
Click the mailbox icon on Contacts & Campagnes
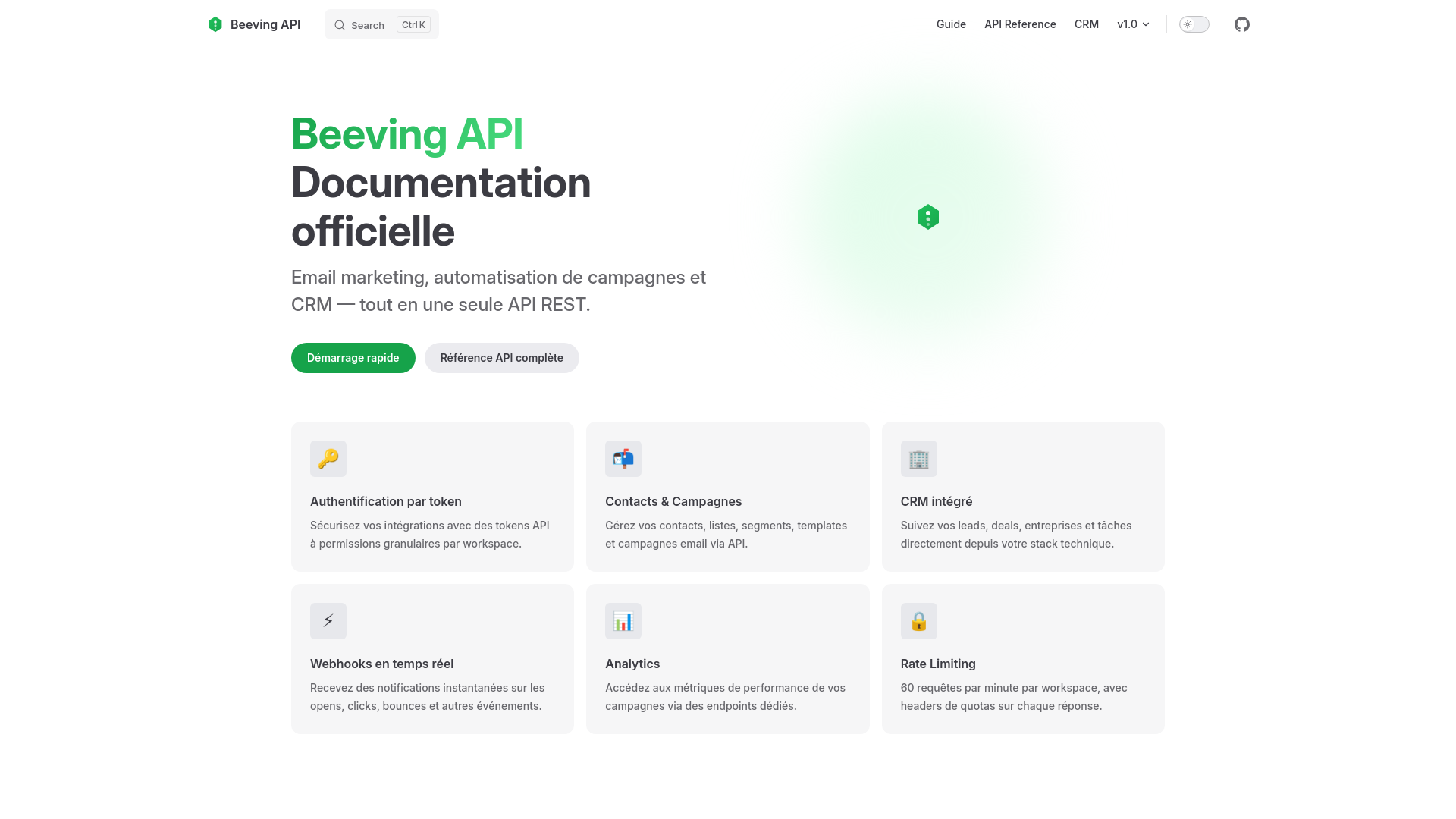623,459
